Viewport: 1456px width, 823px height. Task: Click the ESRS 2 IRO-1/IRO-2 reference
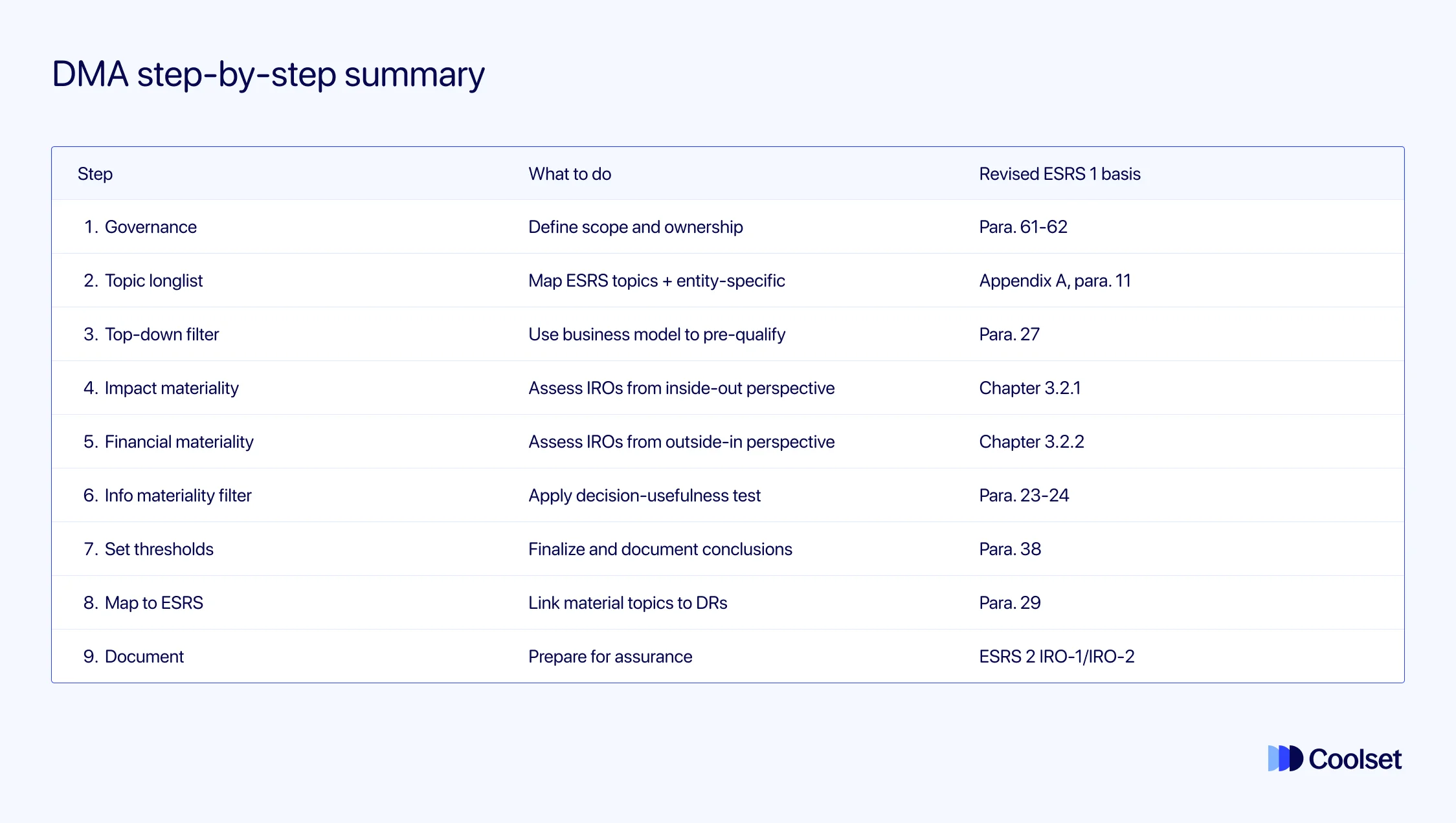1056,657
